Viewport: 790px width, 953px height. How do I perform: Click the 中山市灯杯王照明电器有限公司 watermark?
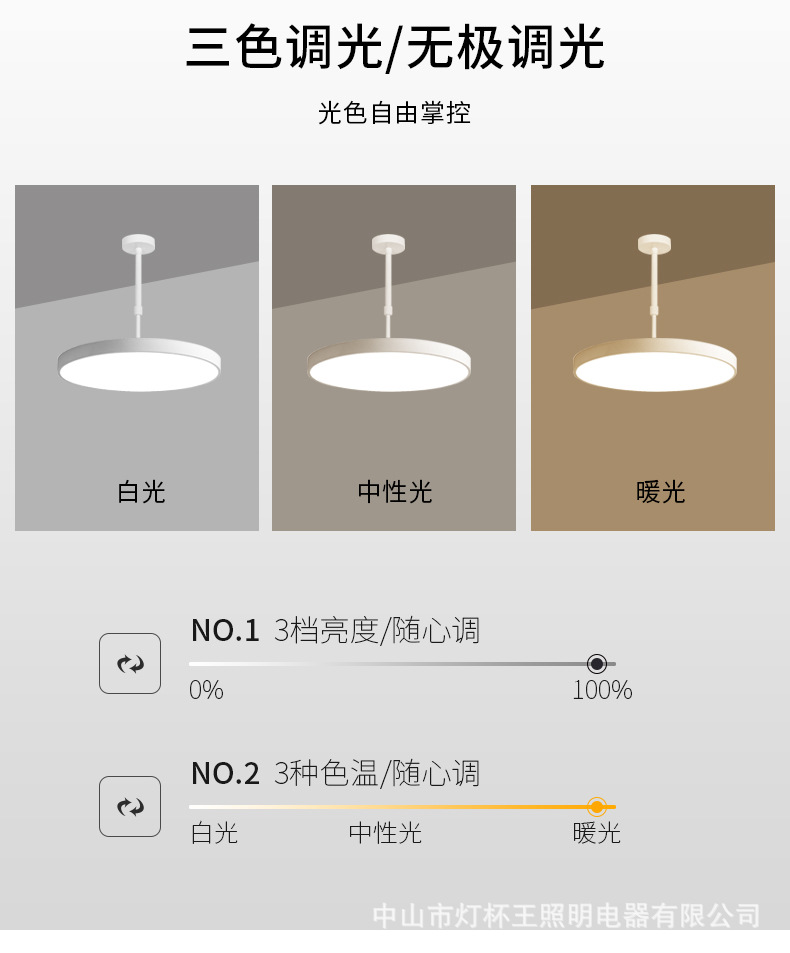[x=566, y=915]
